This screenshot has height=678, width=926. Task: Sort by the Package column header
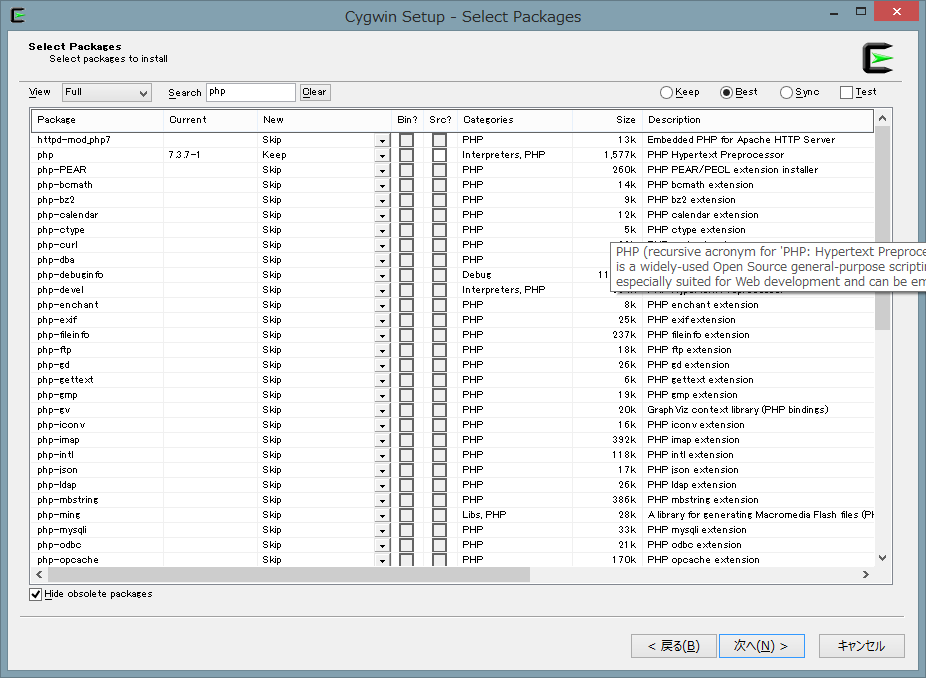[97, 120]
